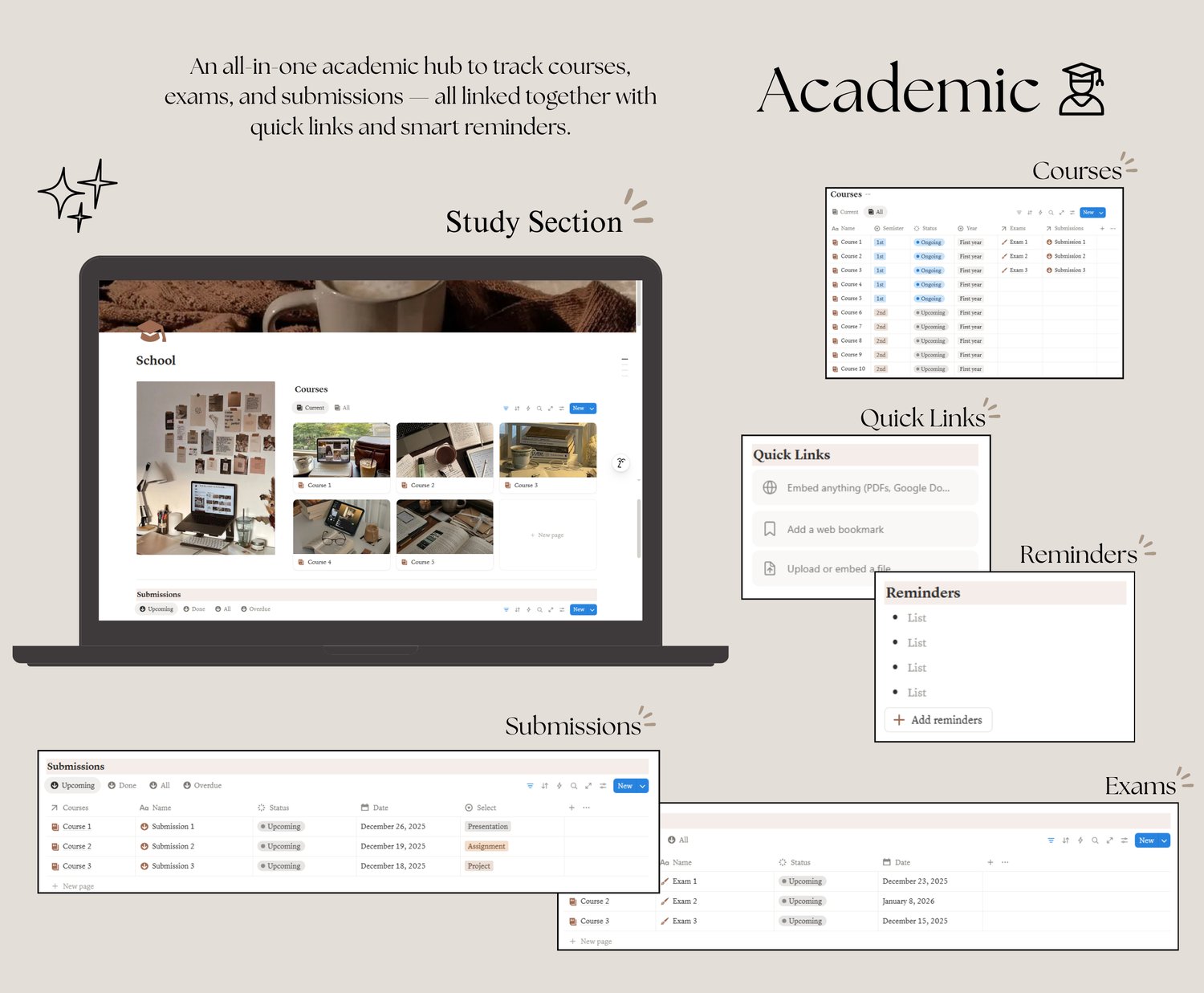
Task: Open New dropdown arrow in standalone Submissions table
Action: (642, 786)
